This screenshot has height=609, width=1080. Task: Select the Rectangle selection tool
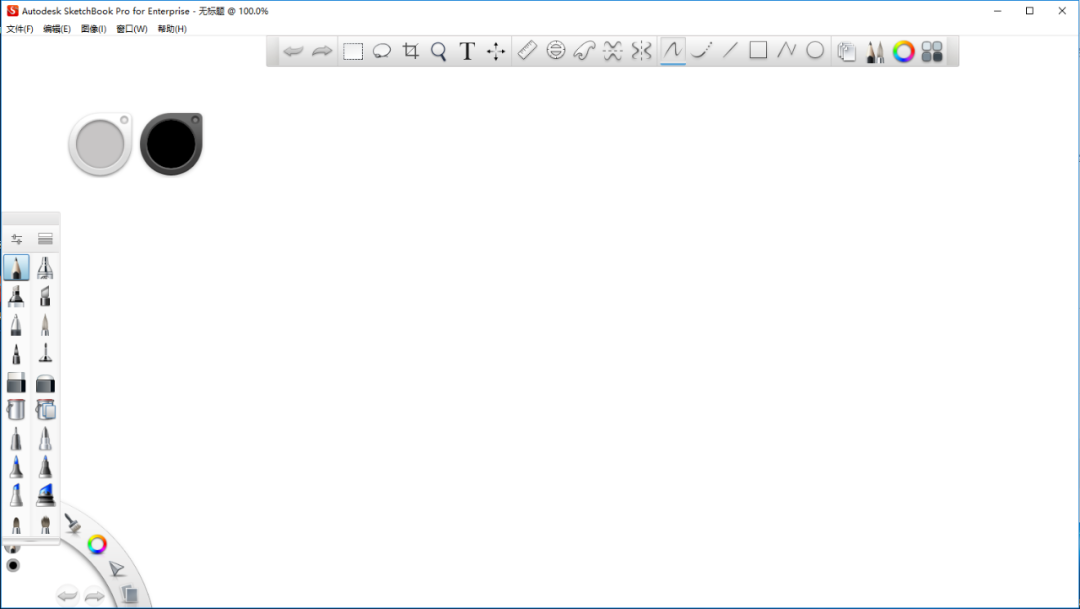coord(353,52)
